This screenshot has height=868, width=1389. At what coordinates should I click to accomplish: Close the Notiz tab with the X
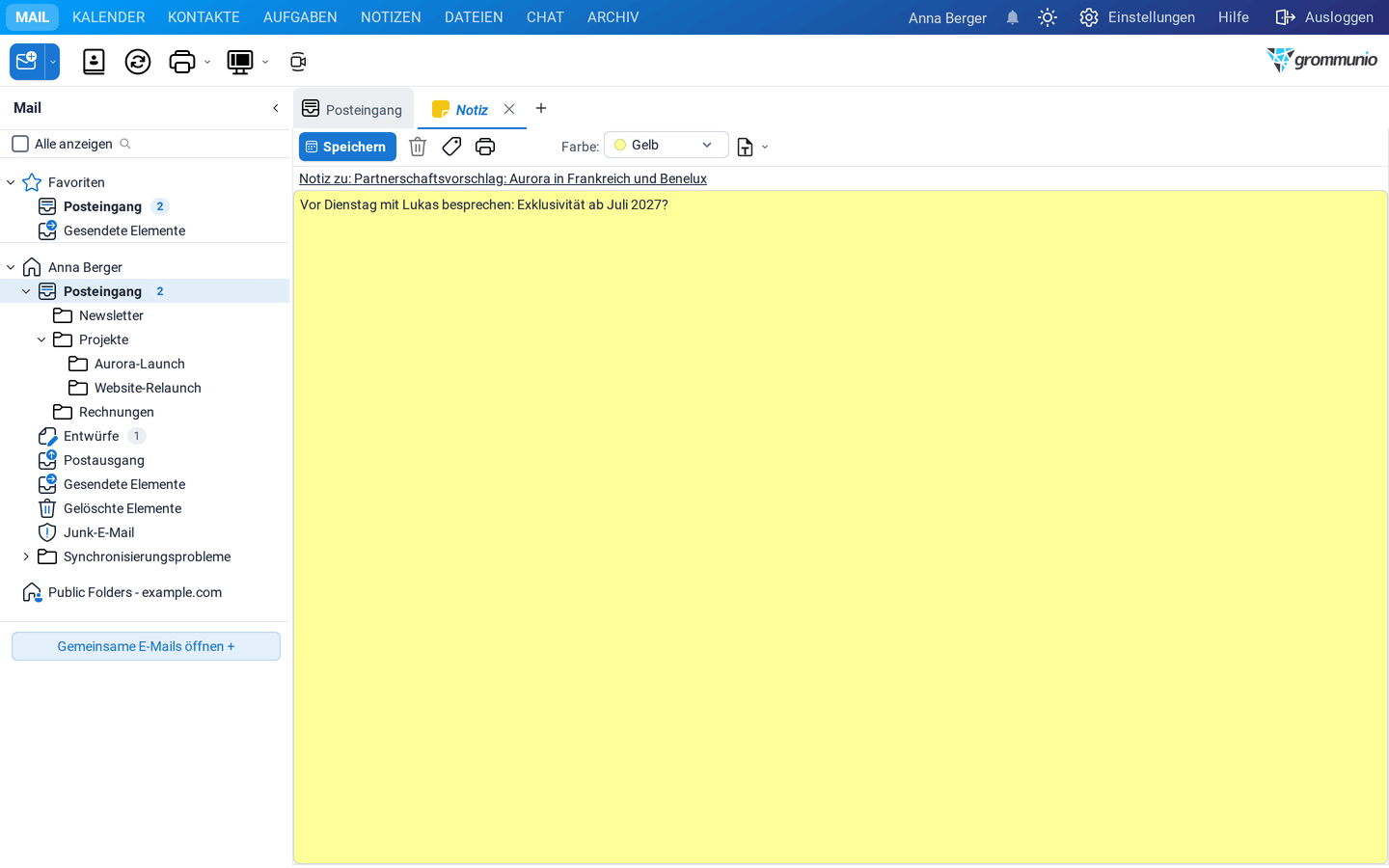coord(509,109)
